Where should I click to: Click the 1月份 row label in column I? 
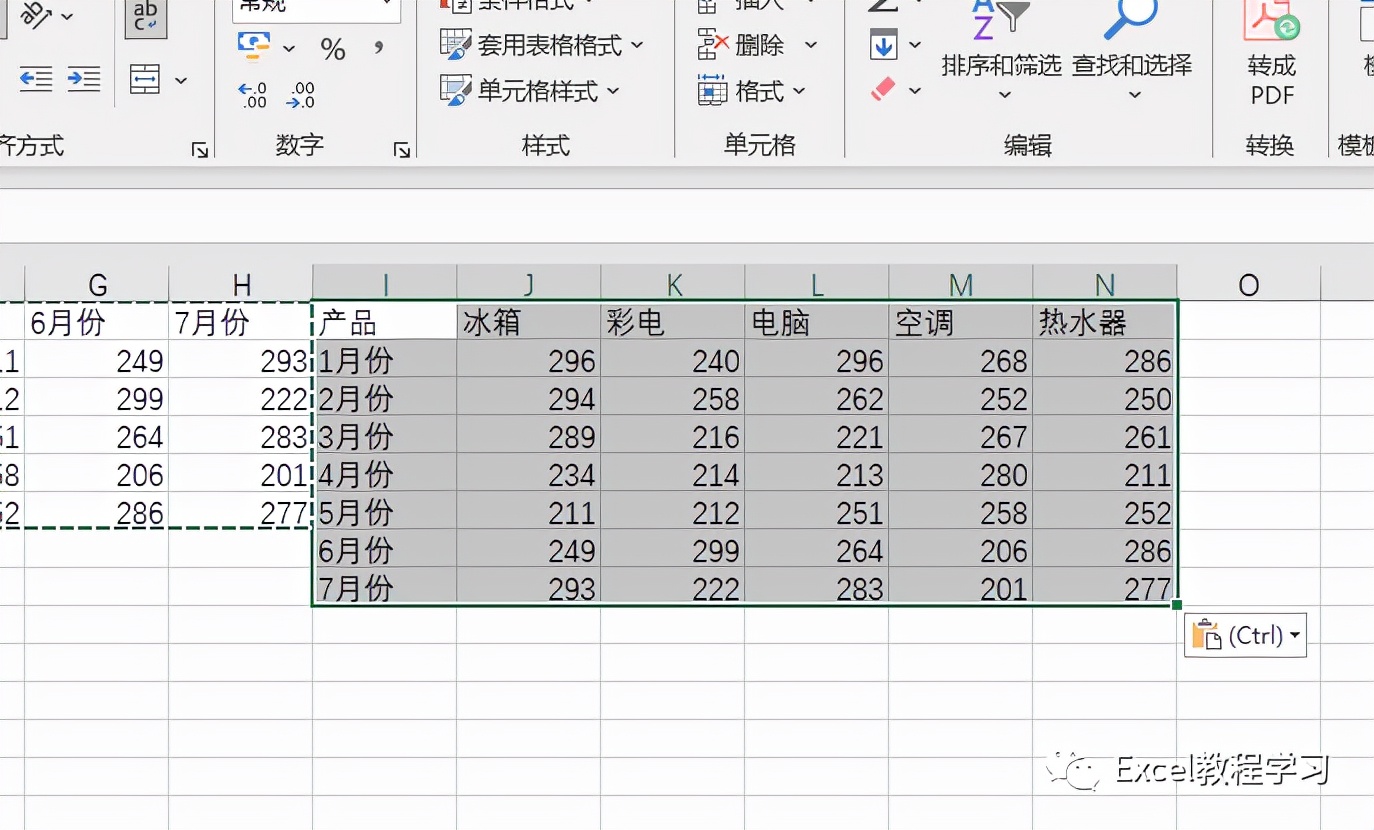(385, 359)
